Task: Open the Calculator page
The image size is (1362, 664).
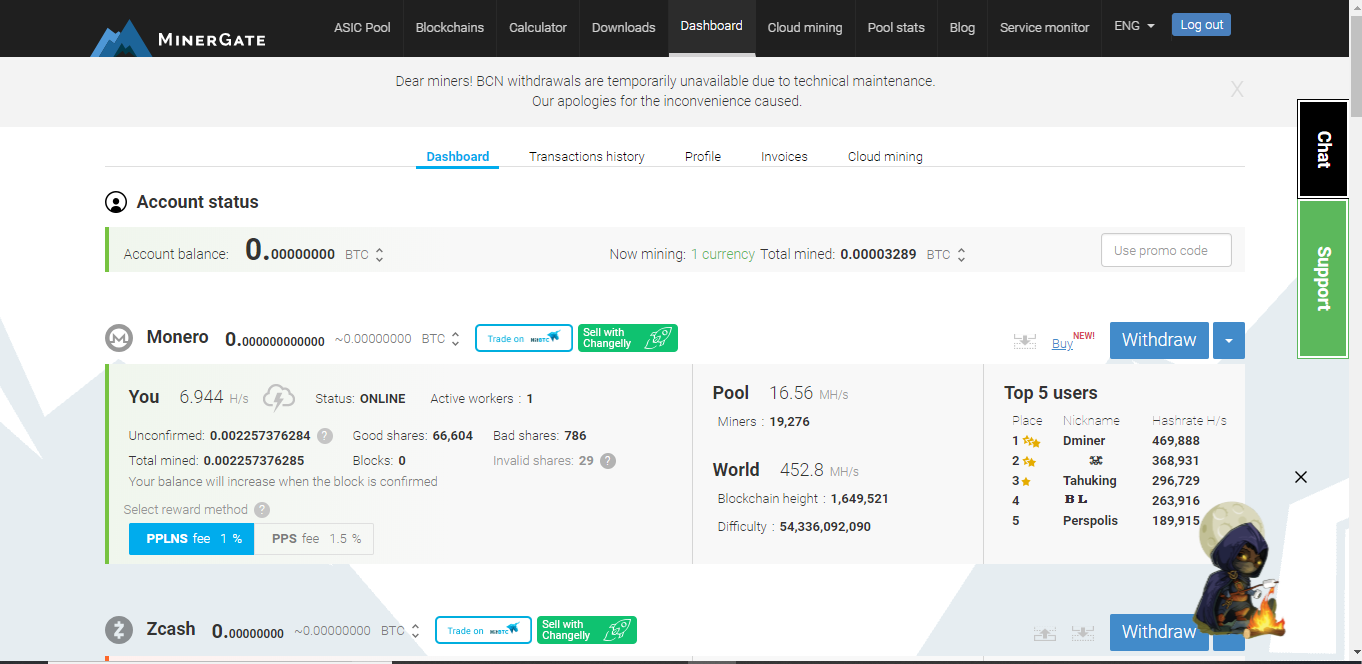Action: coord(538,27)
